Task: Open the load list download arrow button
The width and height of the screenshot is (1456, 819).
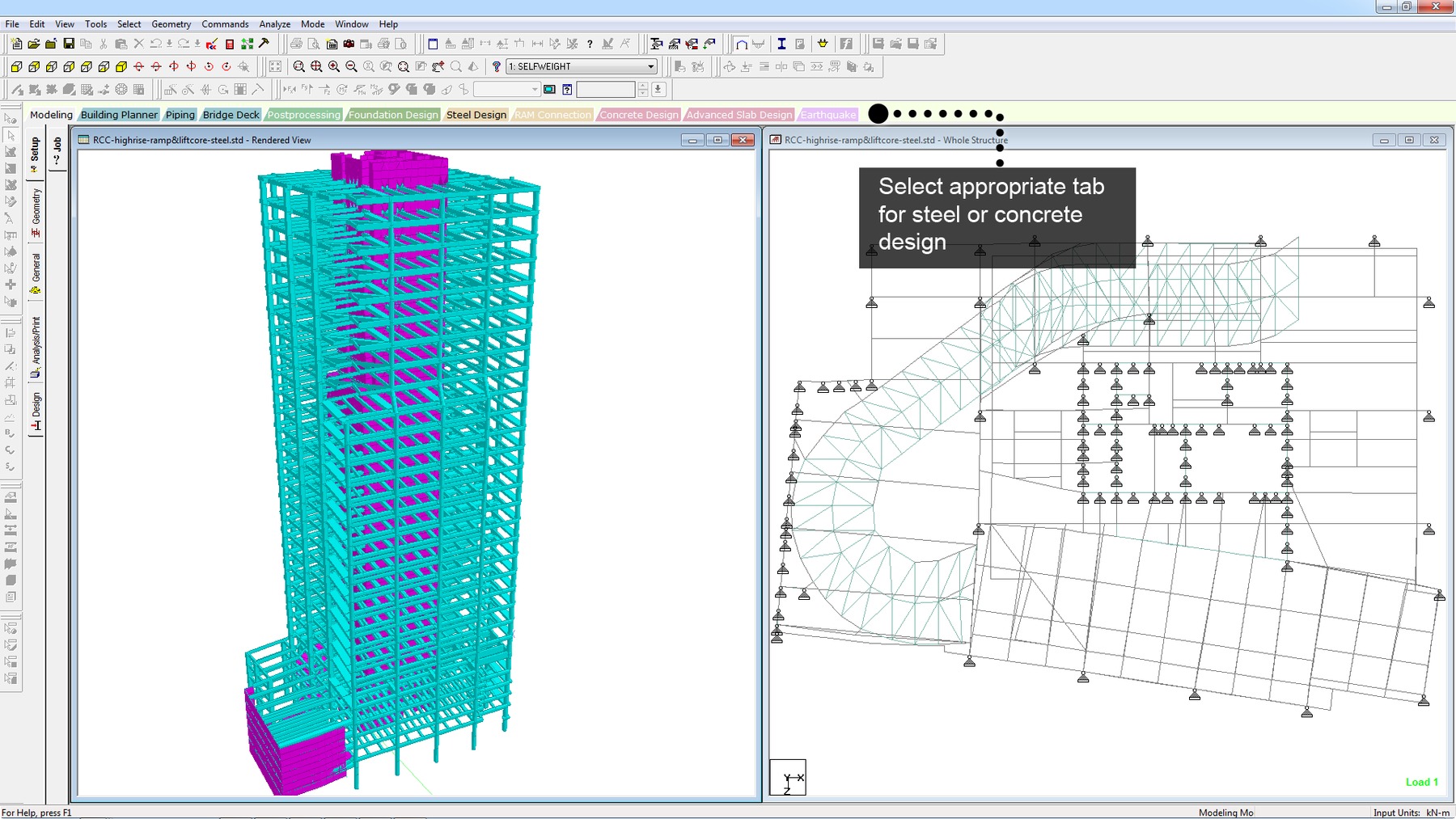Action: pos(657,88)
